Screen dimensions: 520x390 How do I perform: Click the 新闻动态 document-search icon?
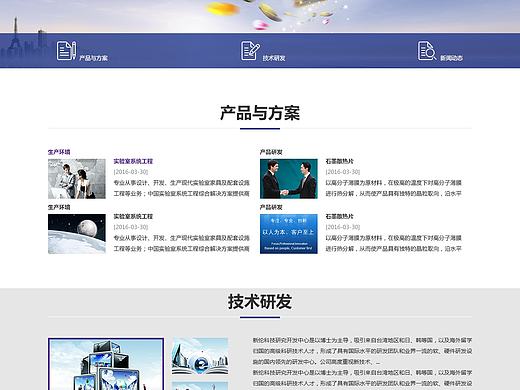point(427,51)
